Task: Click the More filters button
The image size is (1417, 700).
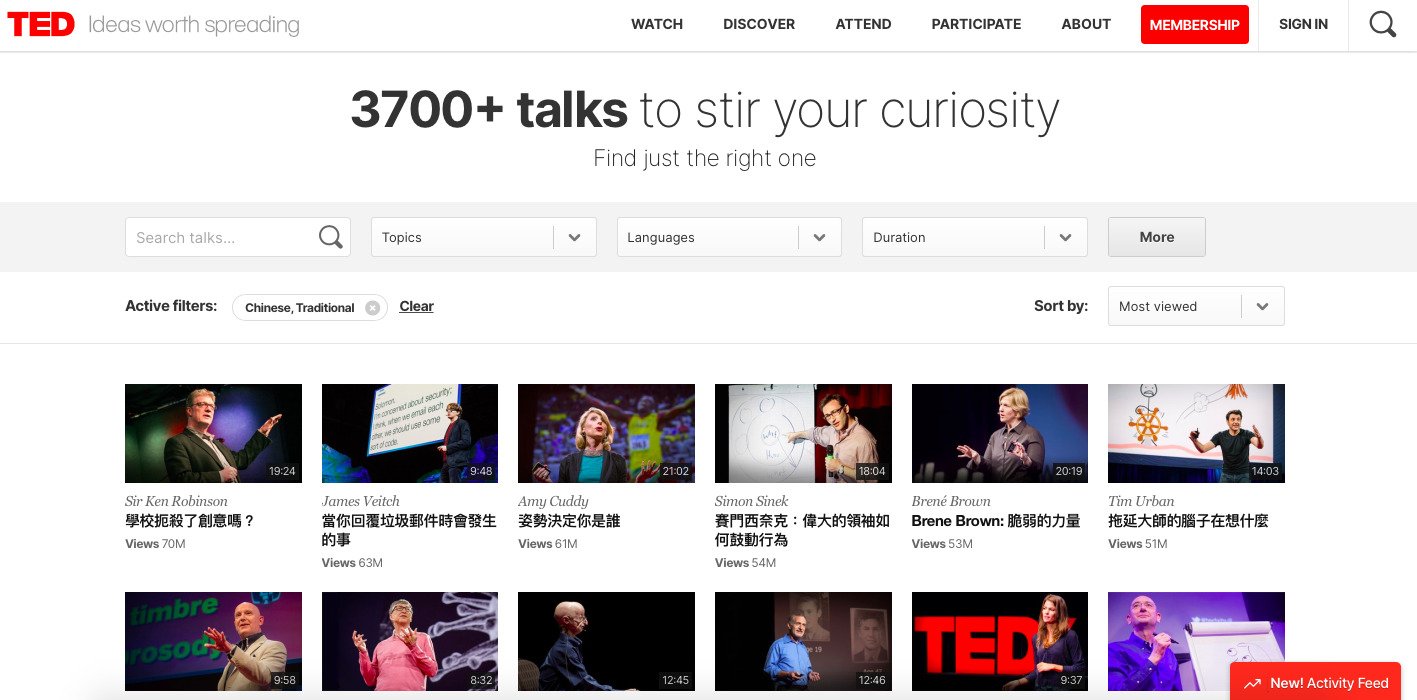Action: 1157,237
